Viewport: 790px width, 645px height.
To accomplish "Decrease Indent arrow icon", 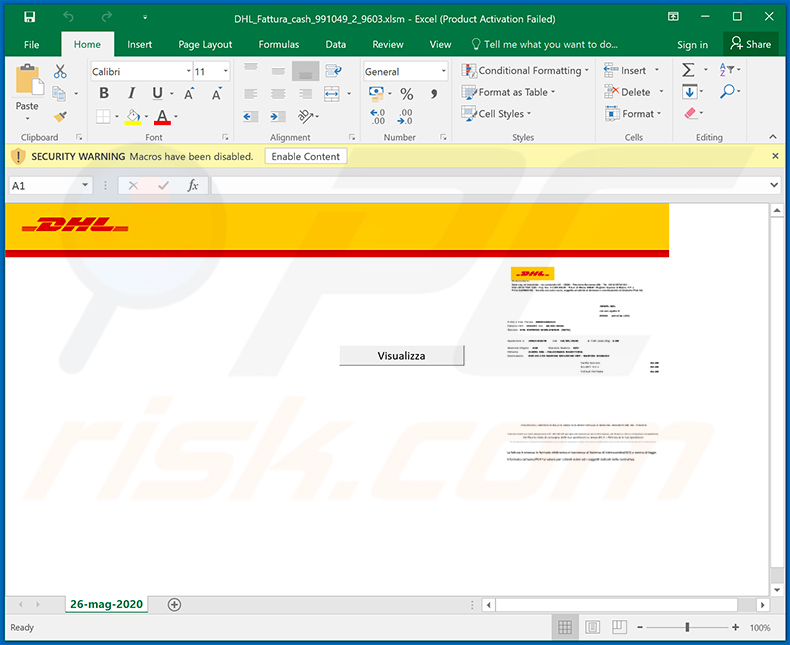I will click(250, 117).
